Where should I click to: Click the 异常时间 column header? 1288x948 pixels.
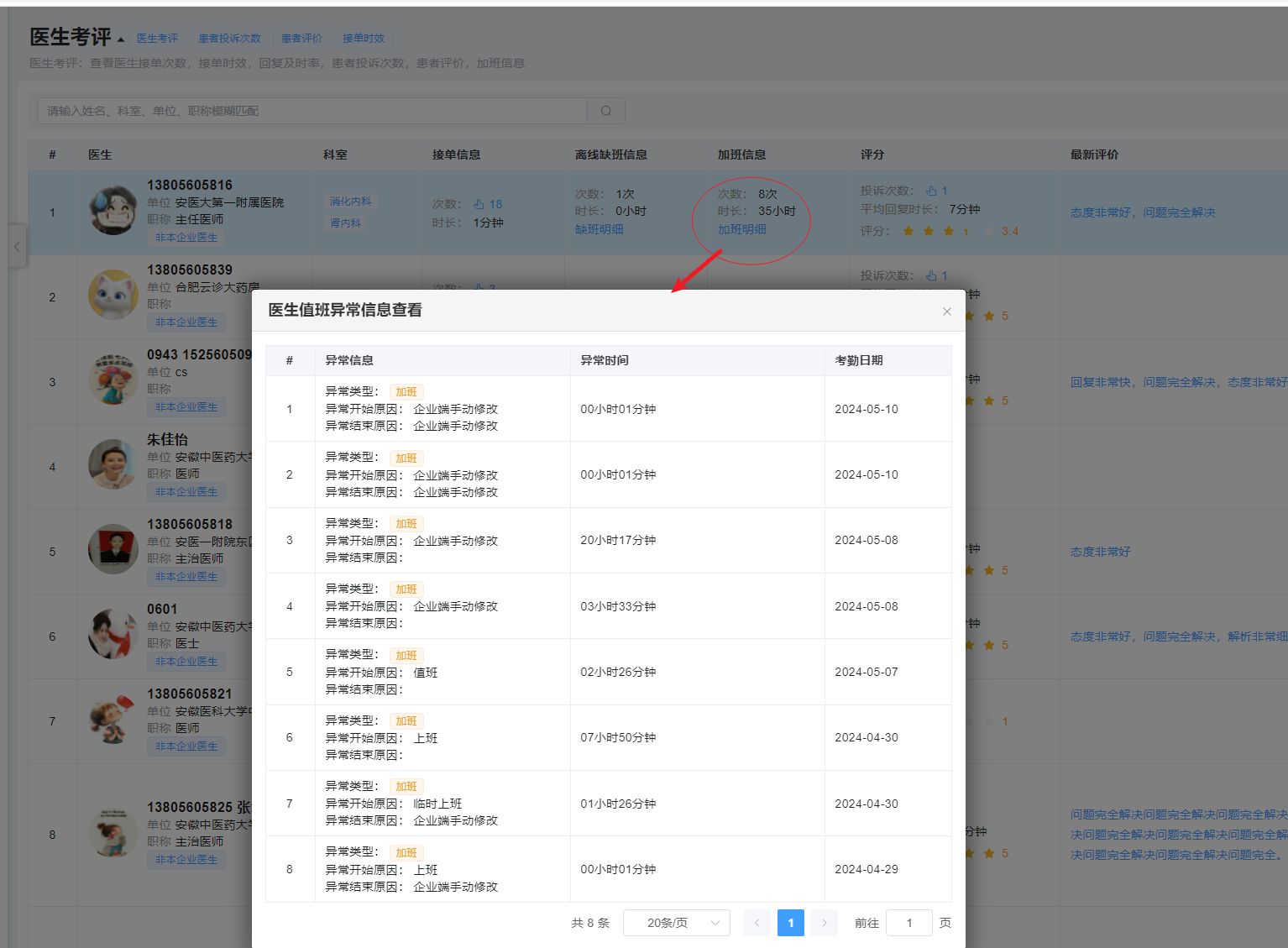click(x=605, y=360)
